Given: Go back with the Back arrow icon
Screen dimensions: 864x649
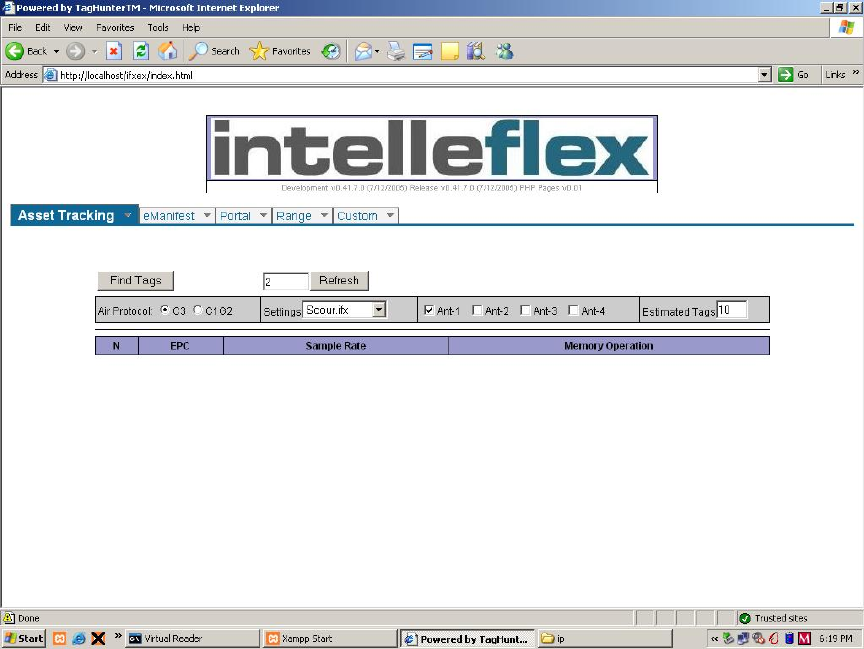Looking at the screenshot, I should tap(15, 51).
